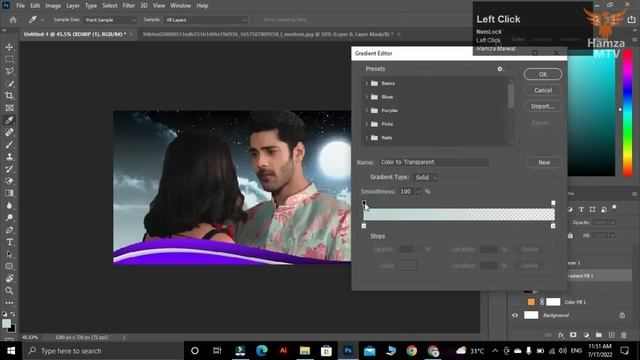Click the right opacity stop above gradient
The width and height of the screenshot is (640, 360).
point(553,203)
